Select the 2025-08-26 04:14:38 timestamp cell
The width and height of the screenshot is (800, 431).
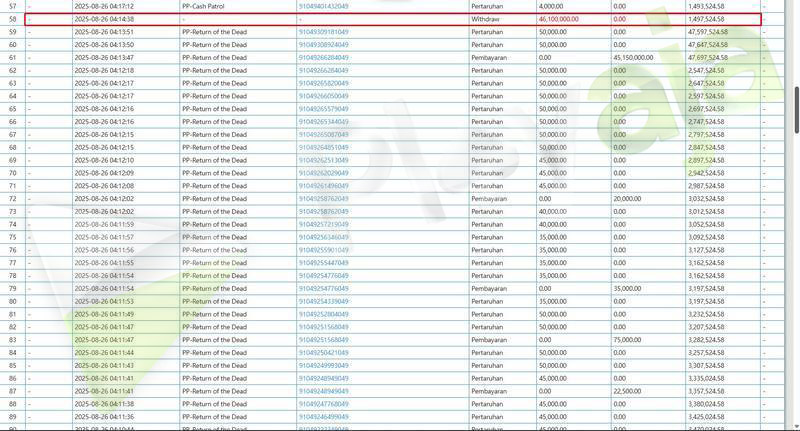(x=104, y=19)
